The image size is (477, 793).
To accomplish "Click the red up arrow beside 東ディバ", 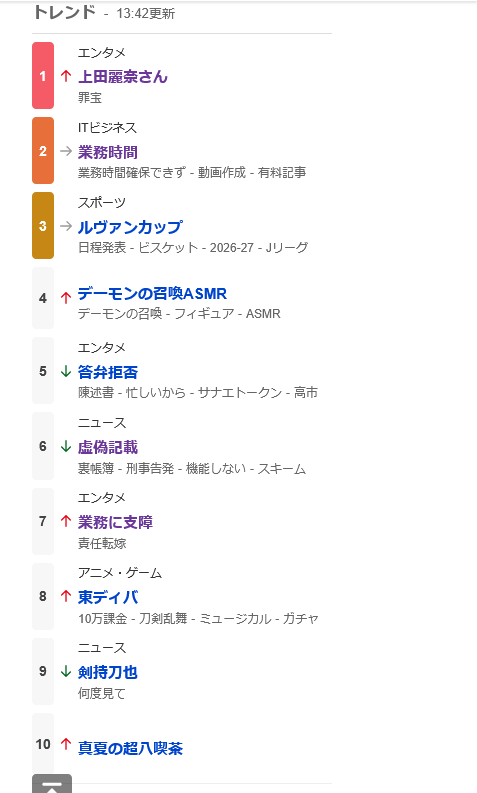I will 66,596.
